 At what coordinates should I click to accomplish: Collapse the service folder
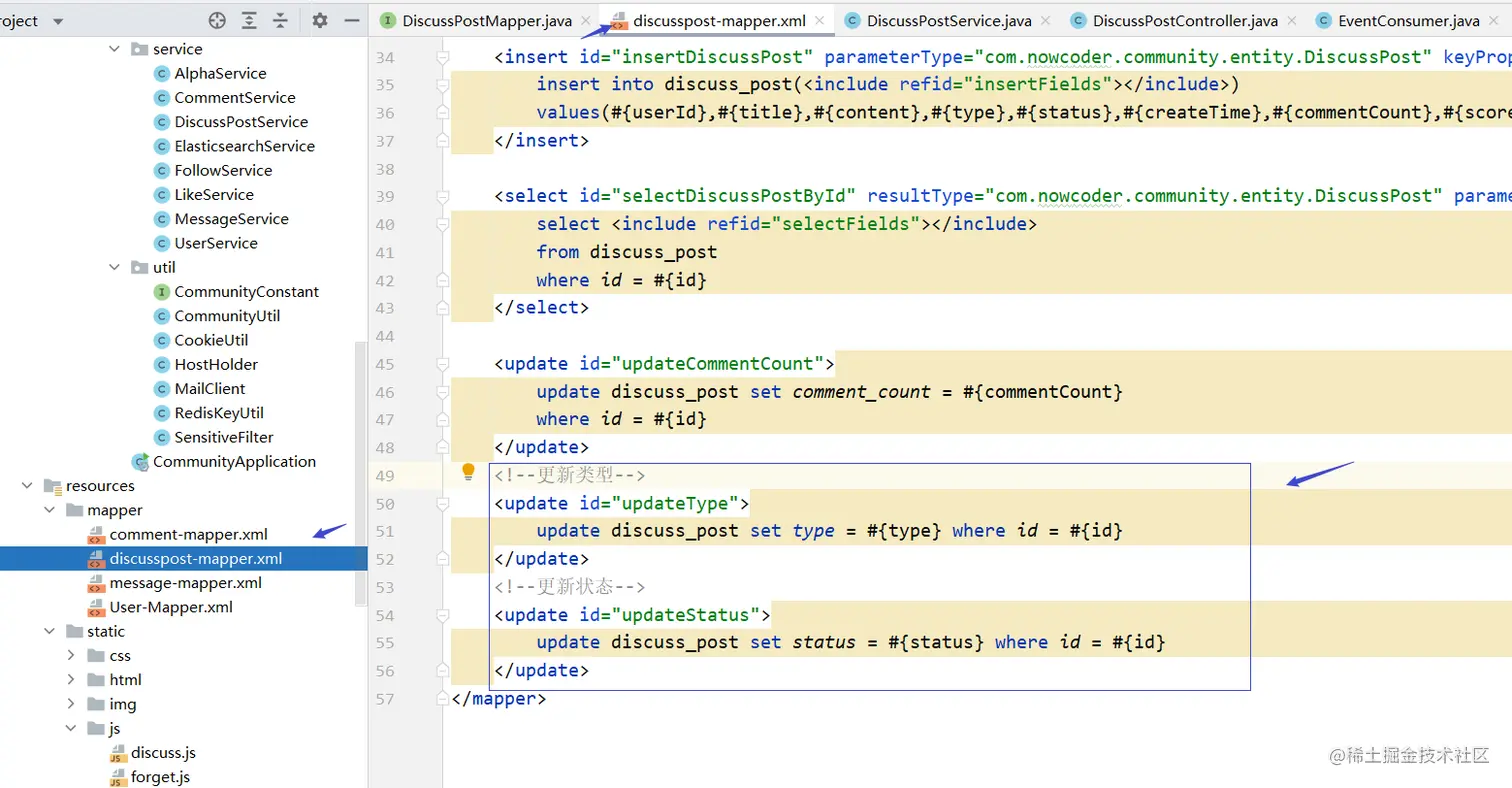pos(115,49)
